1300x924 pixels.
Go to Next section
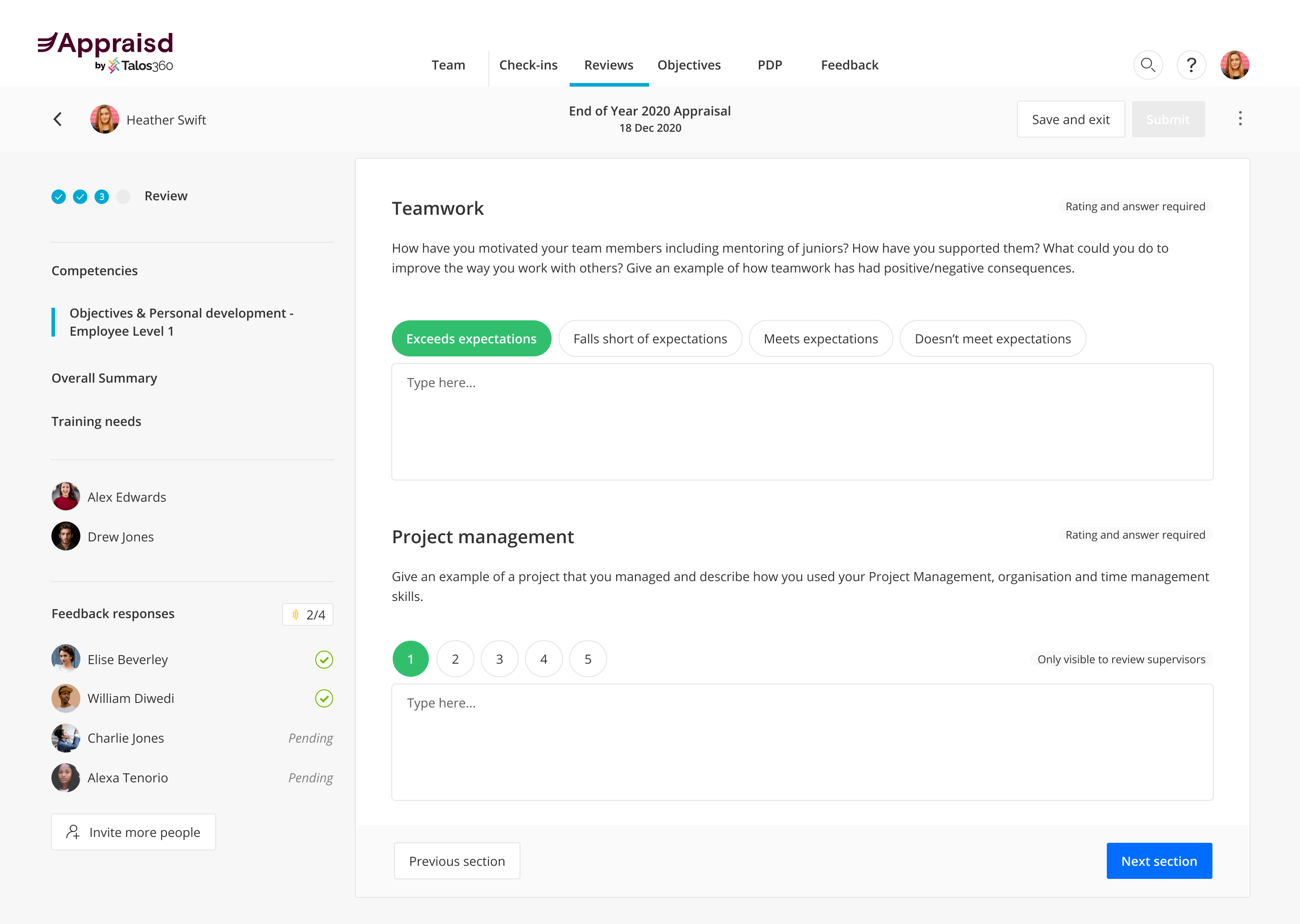pyautogui.click(x=1158, y=861)
